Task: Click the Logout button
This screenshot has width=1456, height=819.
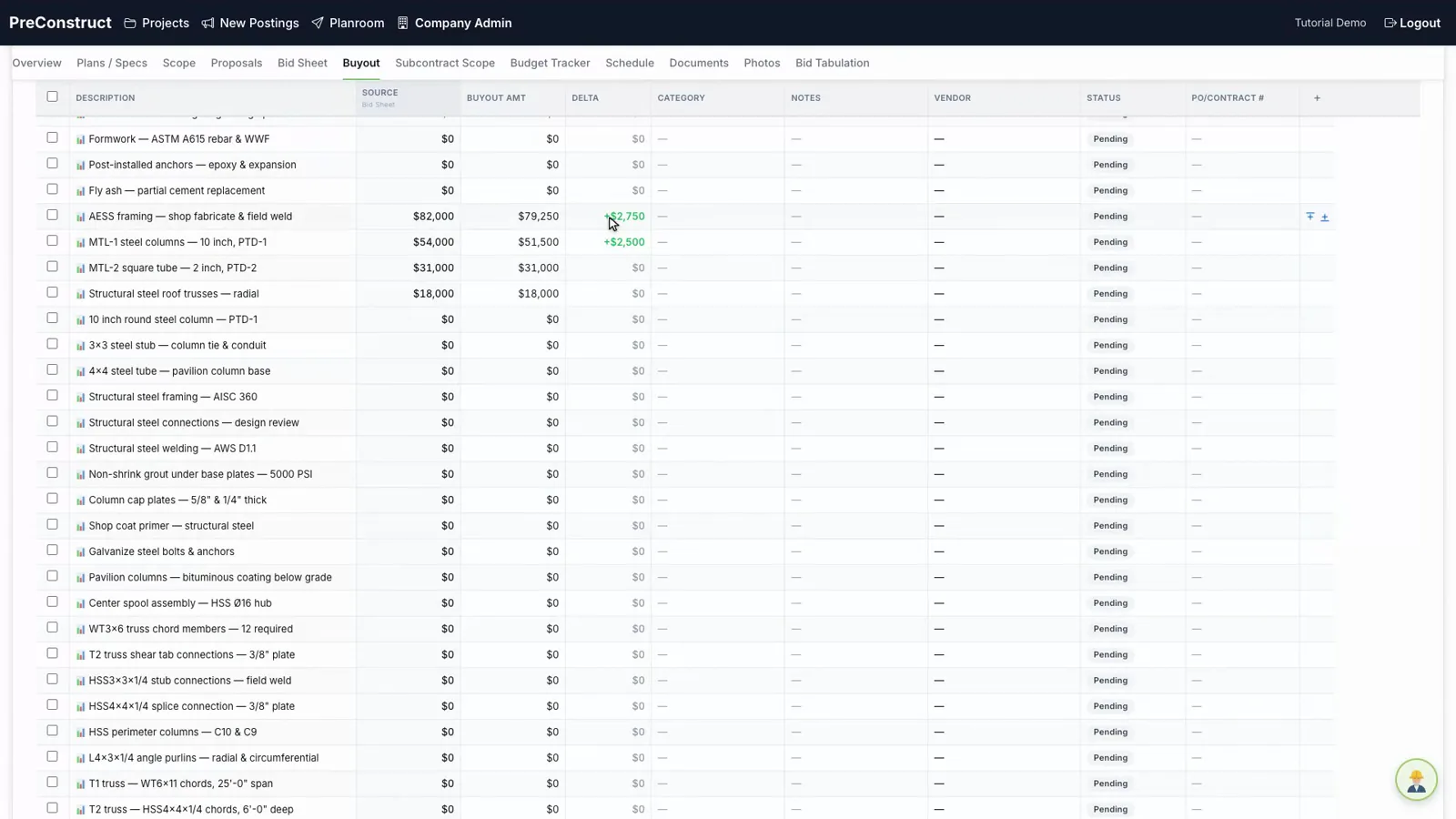Action: coord(1412,23)
